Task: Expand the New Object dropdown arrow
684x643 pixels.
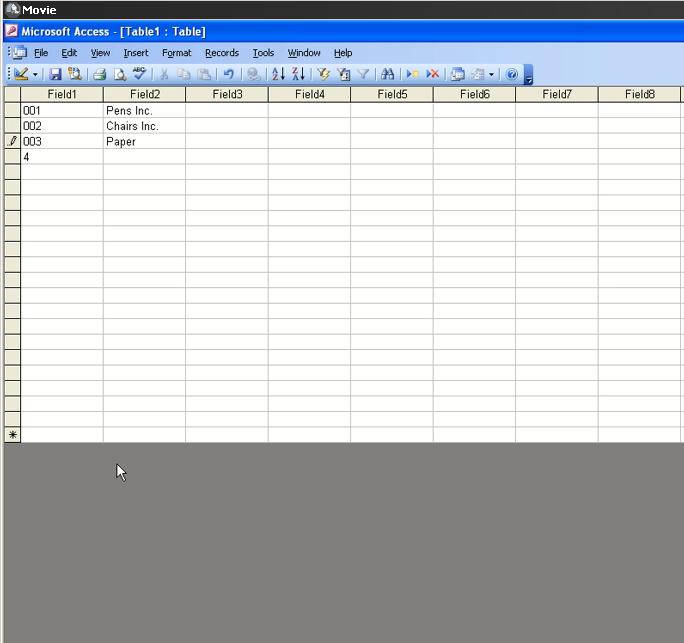Action: click(492, 75)
